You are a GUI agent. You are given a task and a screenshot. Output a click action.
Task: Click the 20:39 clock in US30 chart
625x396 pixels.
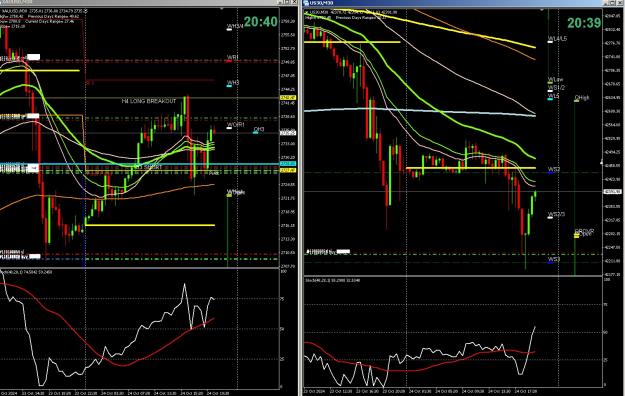pyautogui.click(x=584, y=23)
